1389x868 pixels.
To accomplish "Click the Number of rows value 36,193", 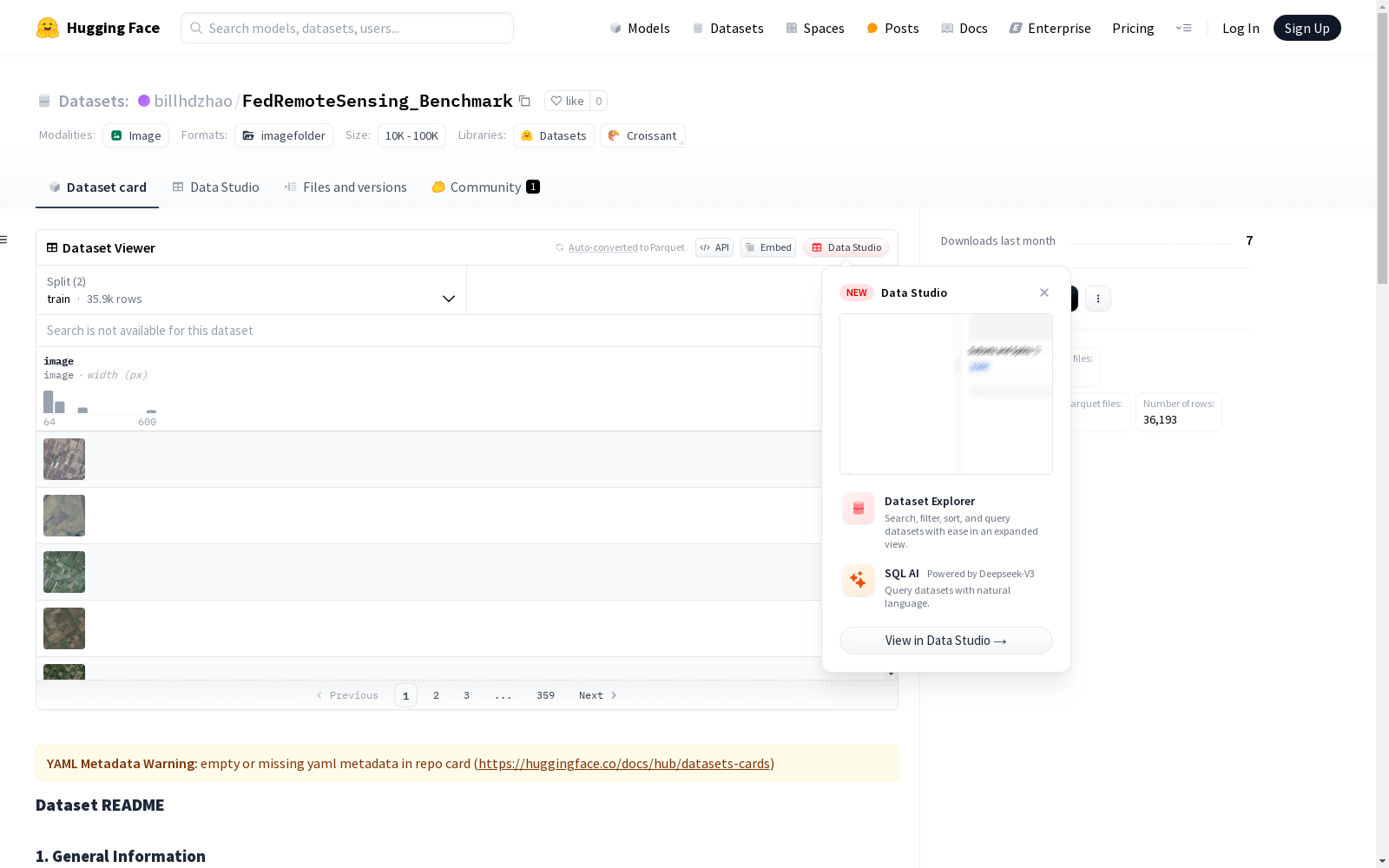I will [x=1160, y=420].
